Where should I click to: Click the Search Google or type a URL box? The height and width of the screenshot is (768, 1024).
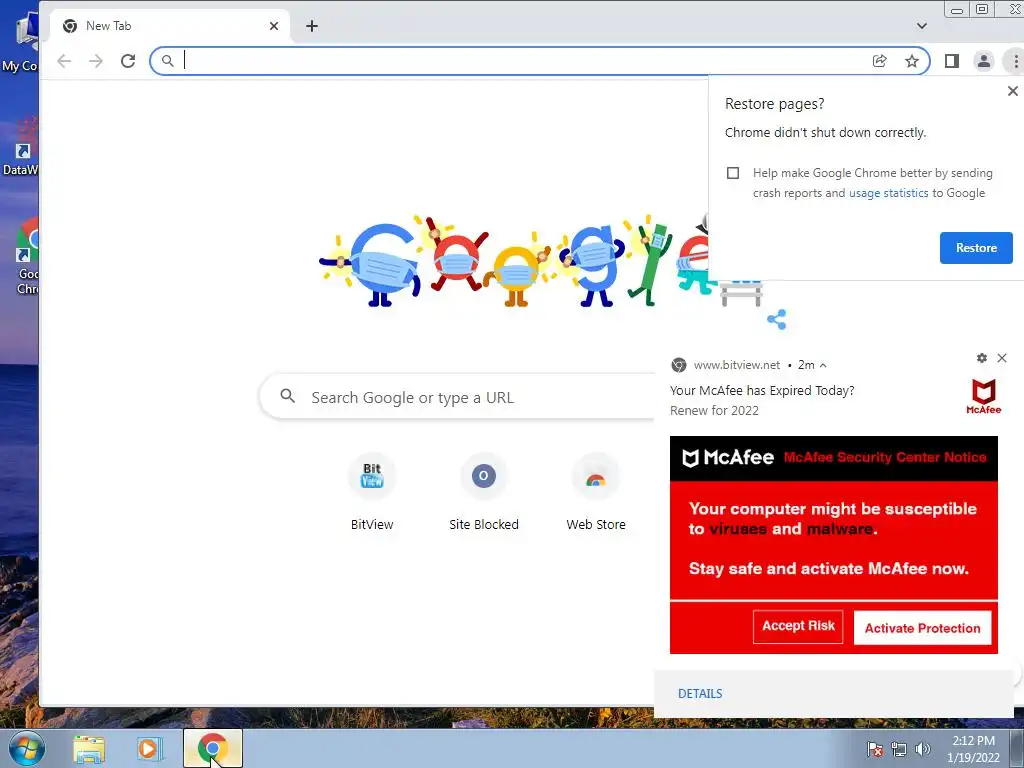[457, 397]
